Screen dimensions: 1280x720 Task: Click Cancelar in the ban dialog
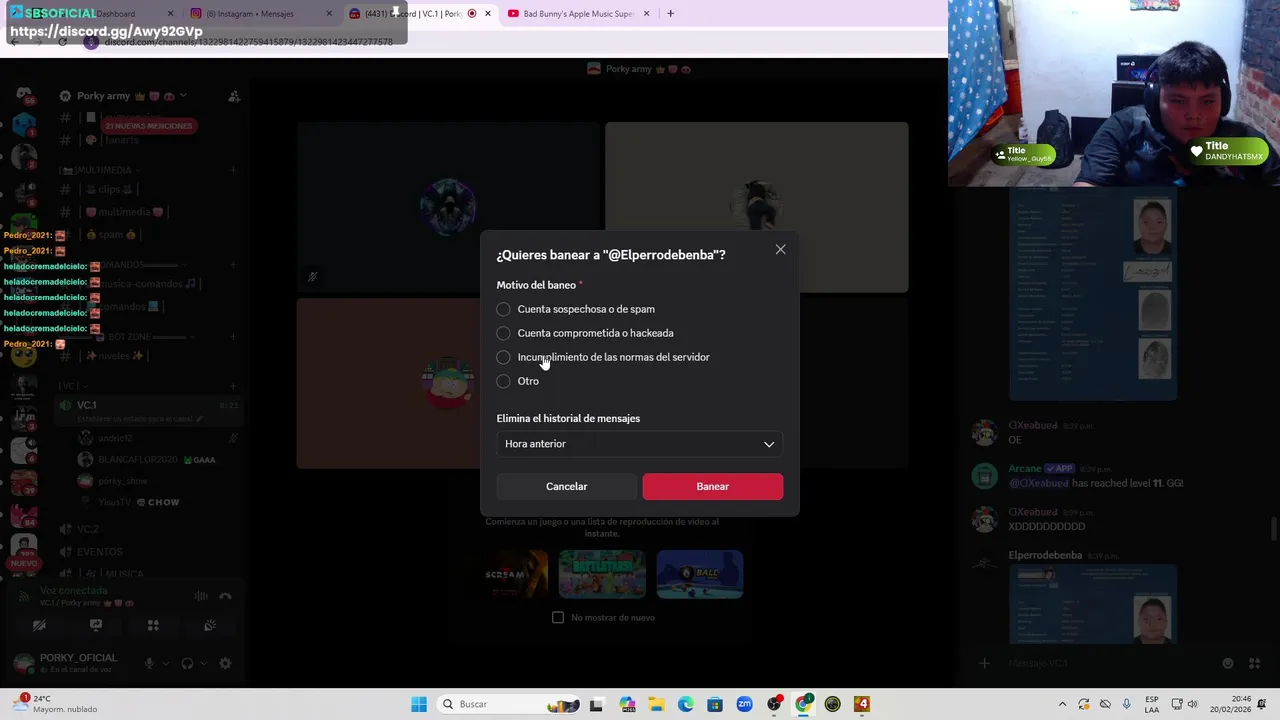(566, 486)
